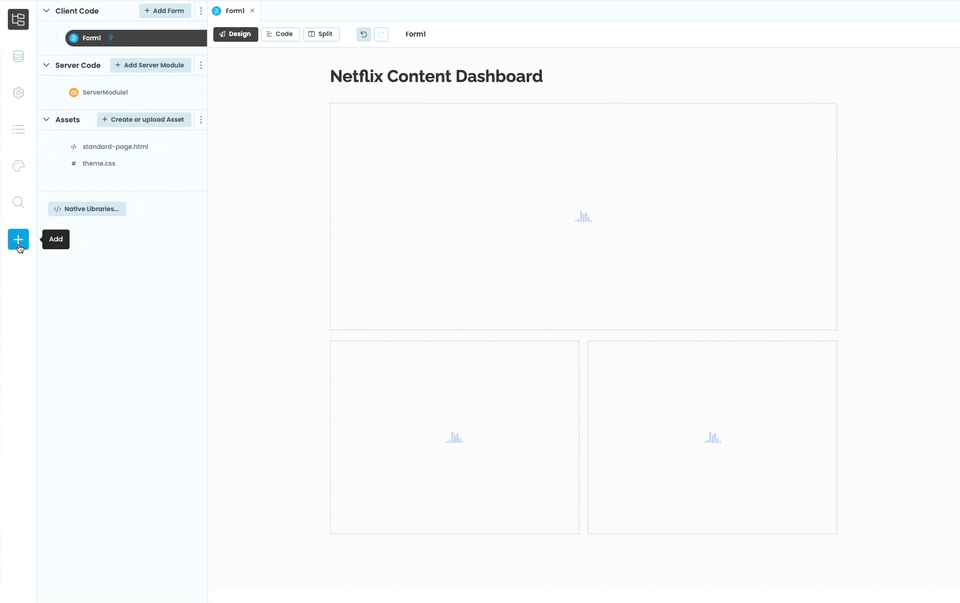Open the App Browser sidebar icon
Screen dimensions: 960x603
click(x=18, y=20)
